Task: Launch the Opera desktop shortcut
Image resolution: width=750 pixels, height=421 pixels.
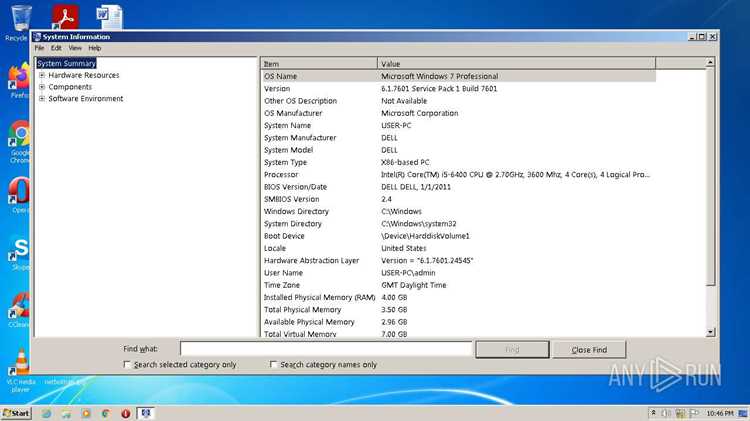Action: pyautogui.click(x=19, y=194)
